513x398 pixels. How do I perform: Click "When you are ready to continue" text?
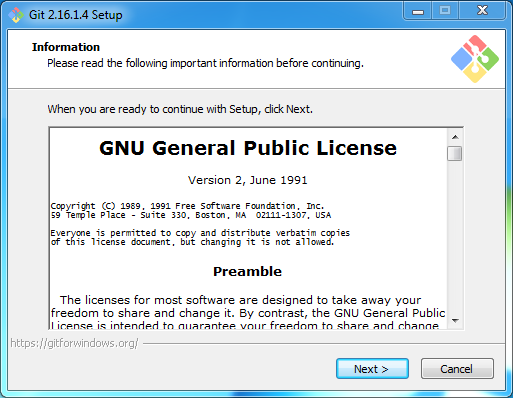pos(180,109)
